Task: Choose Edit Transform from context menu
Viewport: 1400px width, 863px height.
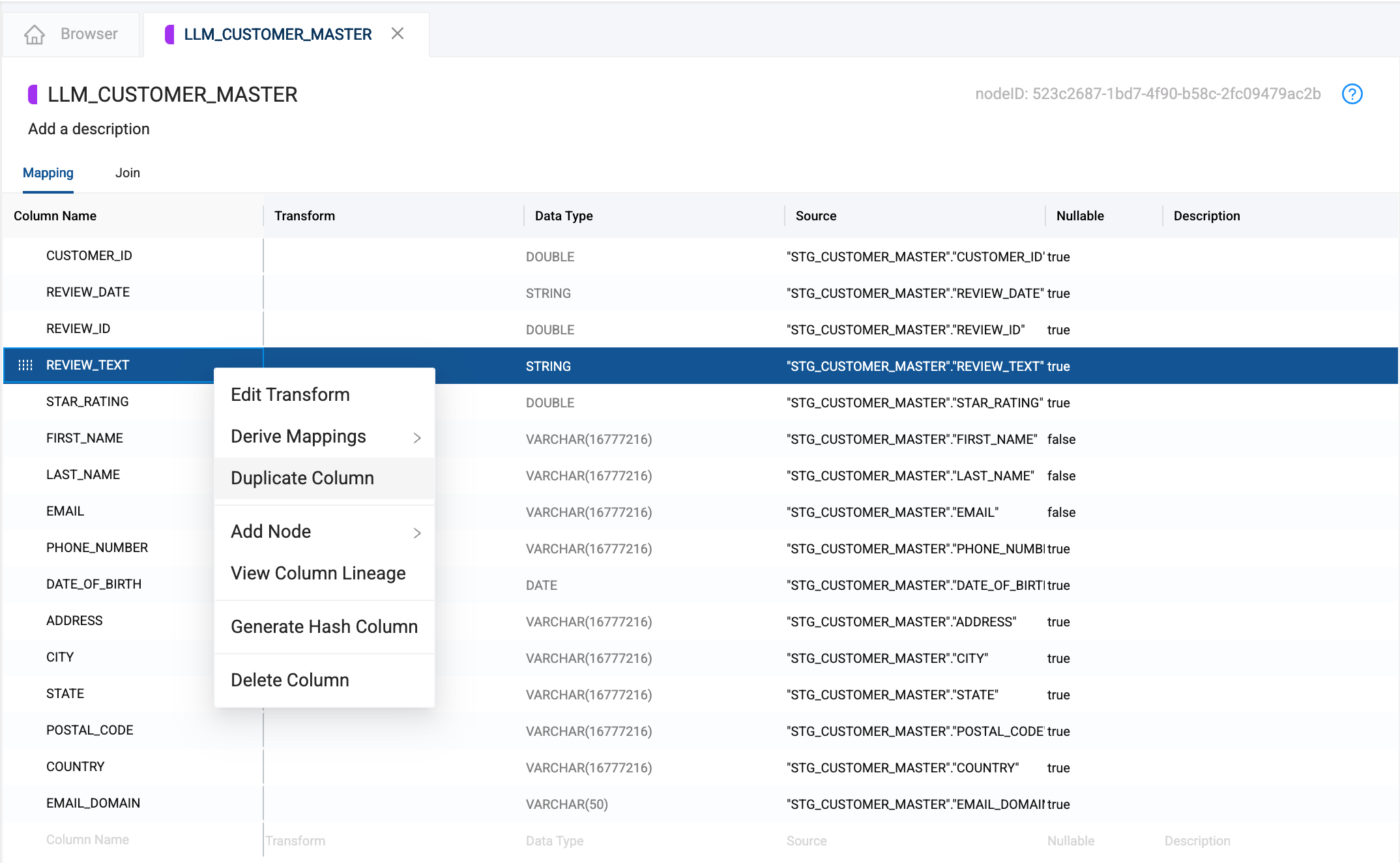Action: (290, 394)
